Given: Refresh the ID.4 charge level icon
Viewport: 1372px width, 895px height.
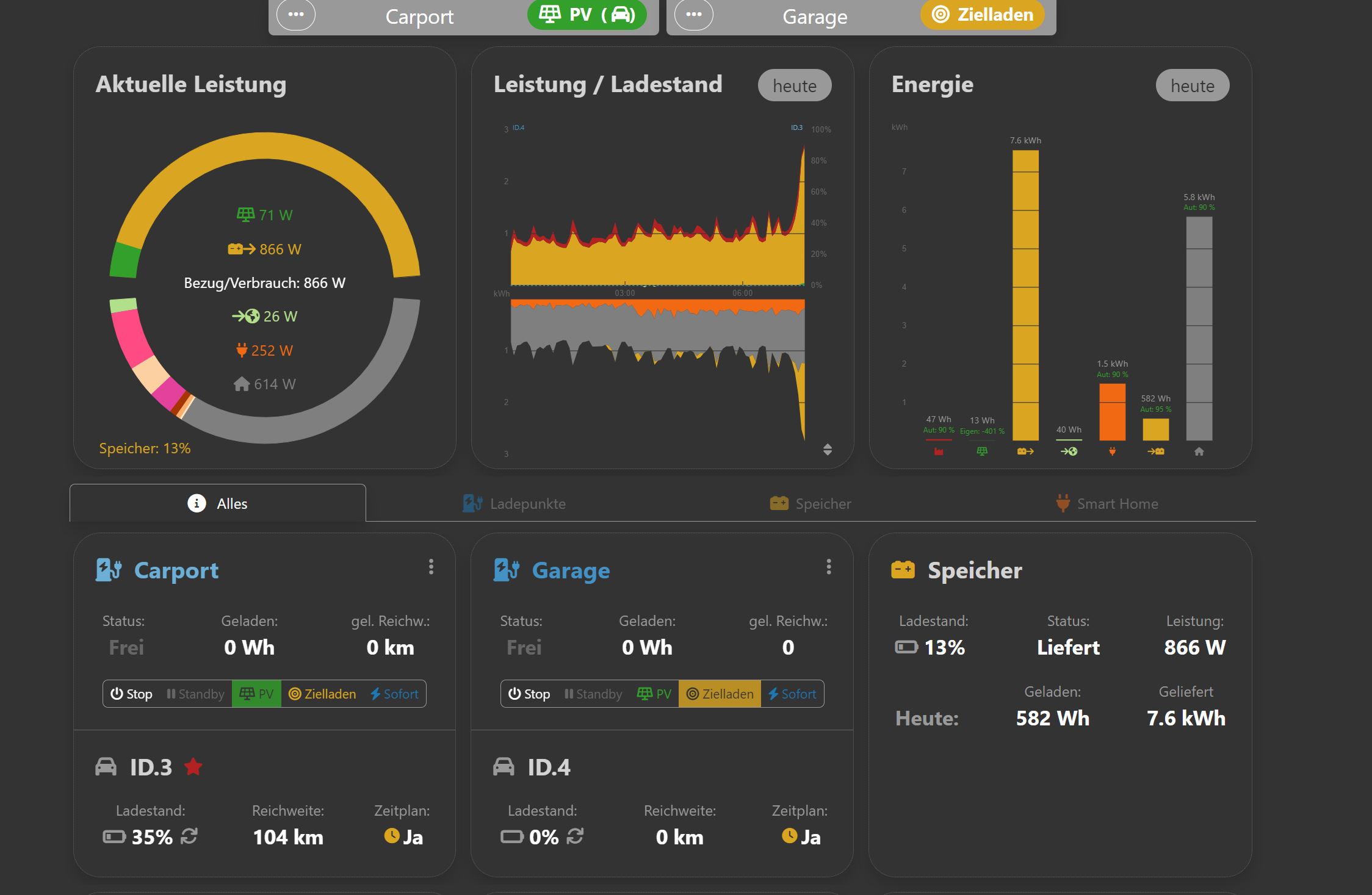Looking at the screenshot, I should pyautogui.click(x=575, y=836).
